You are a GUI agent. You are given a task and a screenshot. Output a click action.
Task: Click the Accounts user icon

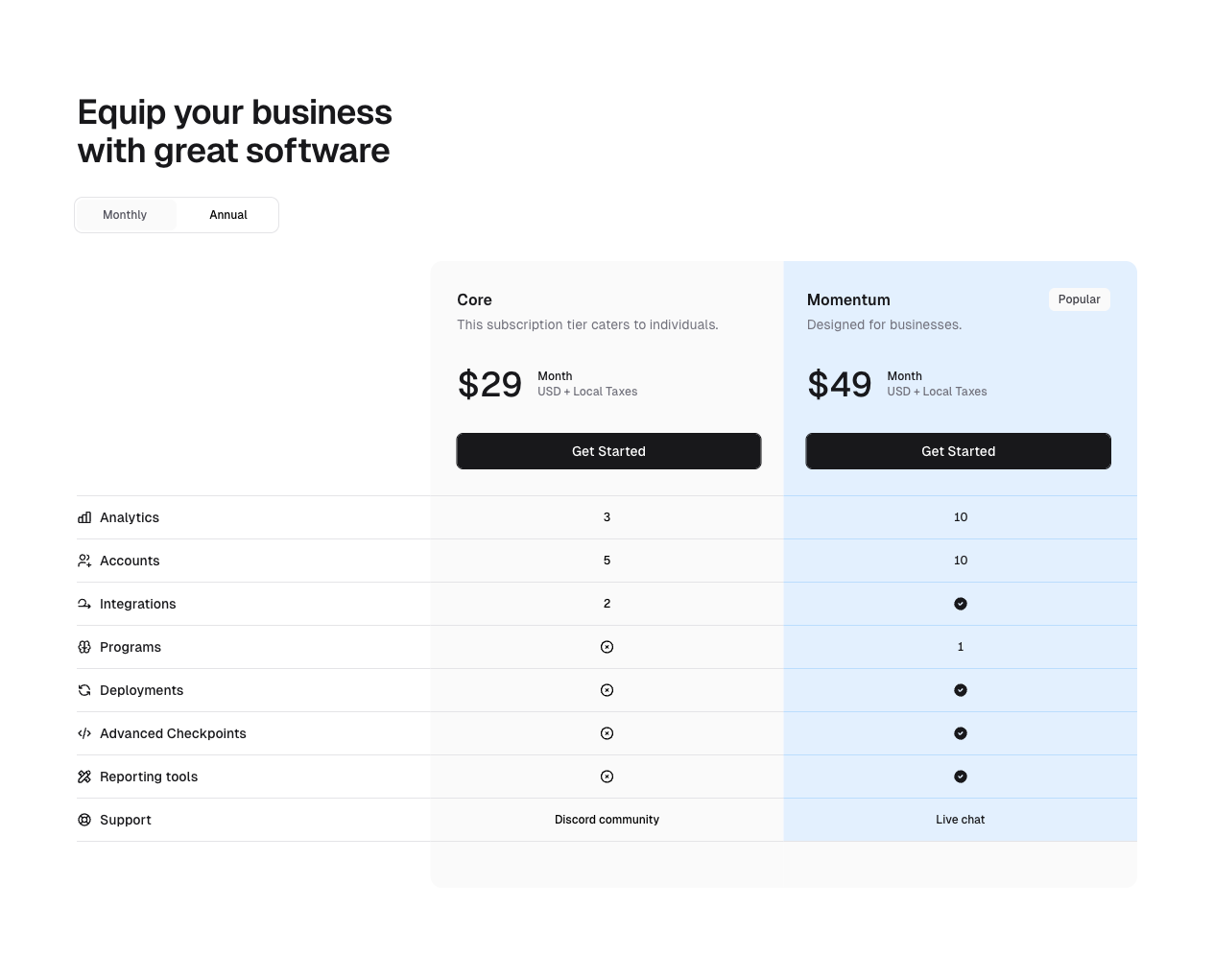pos(84,561)
